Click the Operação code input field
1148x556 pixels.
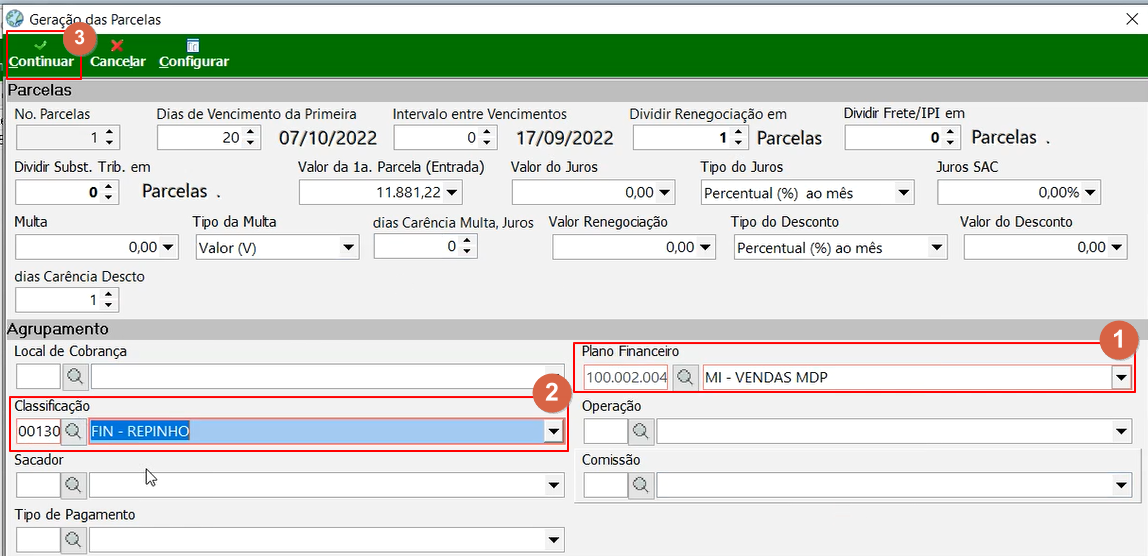click(605, 431)
